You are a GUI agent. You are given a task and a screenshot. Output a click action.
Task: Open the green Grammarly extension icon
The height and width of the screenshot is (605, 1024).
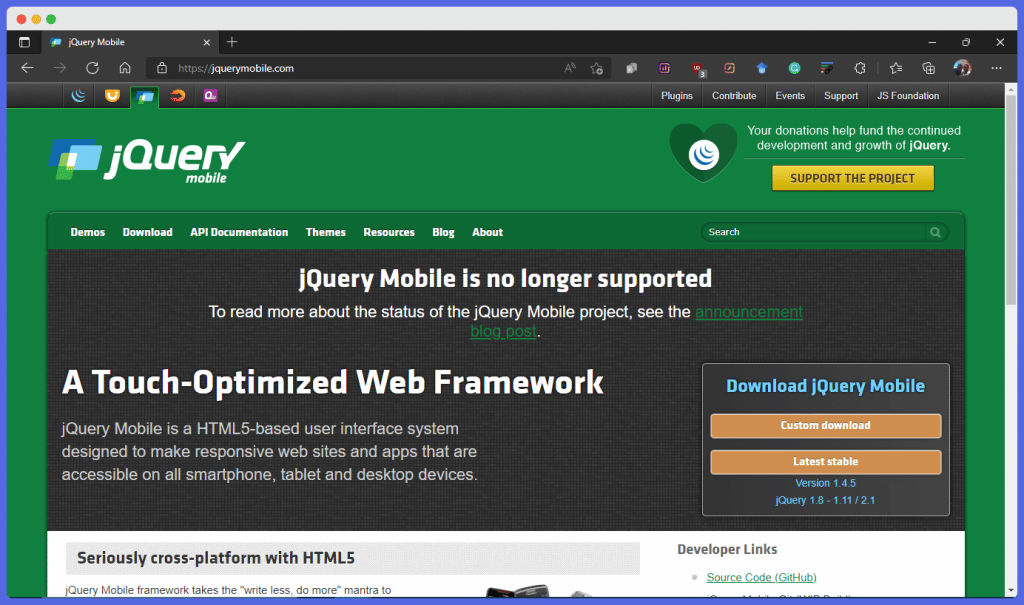[794, 68]
